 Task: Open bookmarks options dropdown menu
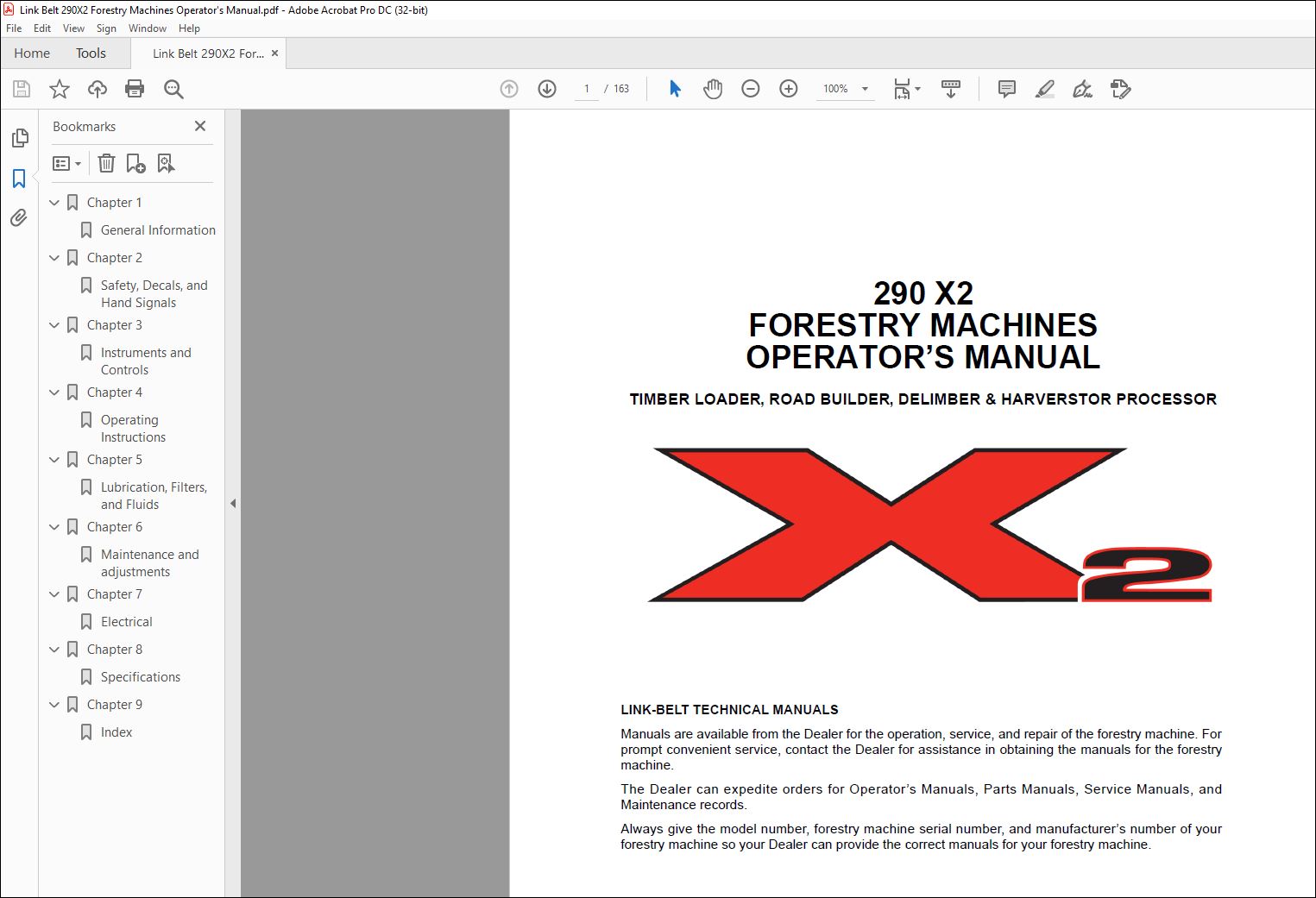(x=66, y=163)
